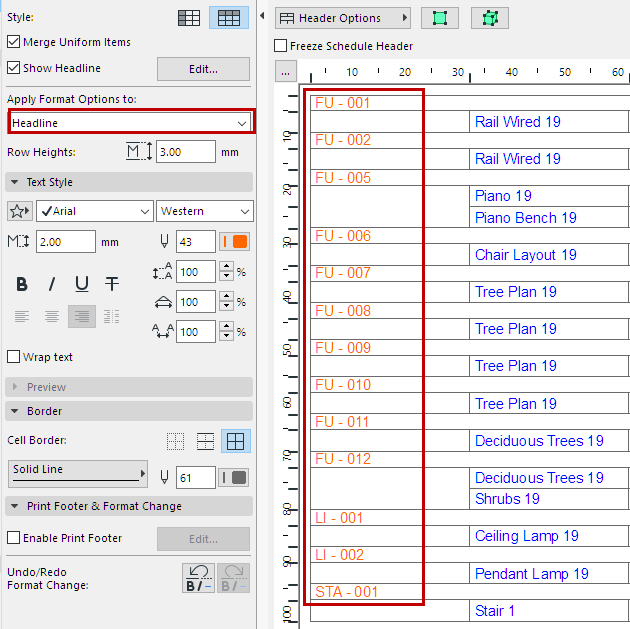Click the green select-elements icon with nodes
The width and height of the screenshot is (630, 629).
[x=490, y=18]
